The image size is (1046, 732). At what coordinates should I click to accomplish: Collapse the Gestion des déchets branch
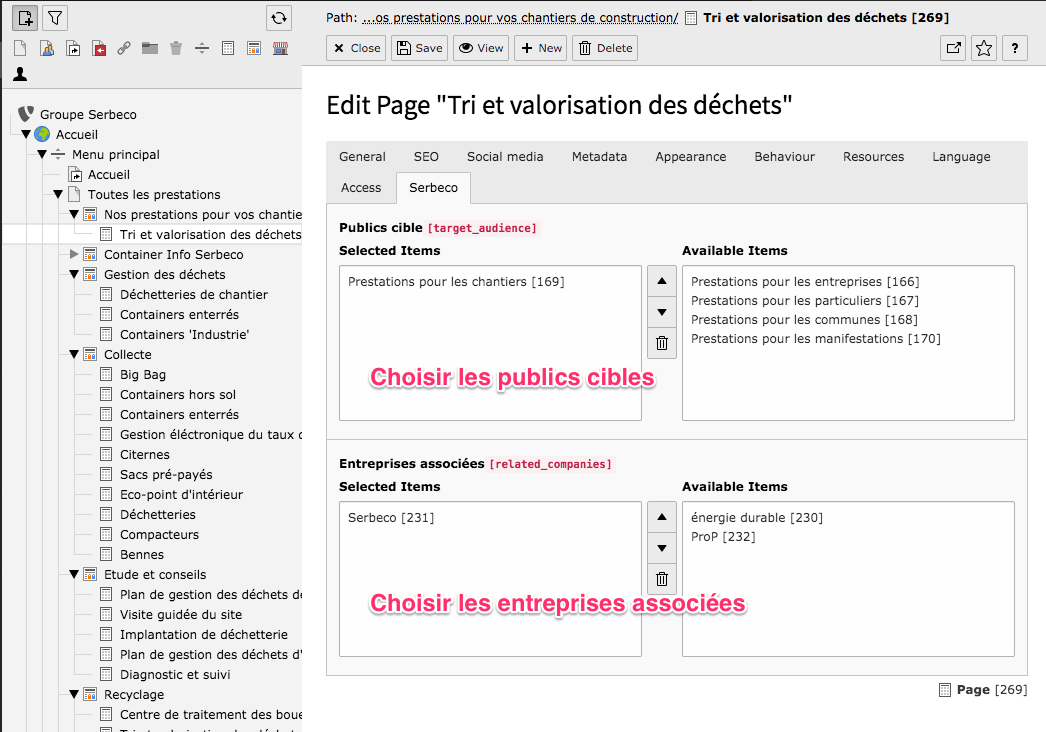pos(75,274)
